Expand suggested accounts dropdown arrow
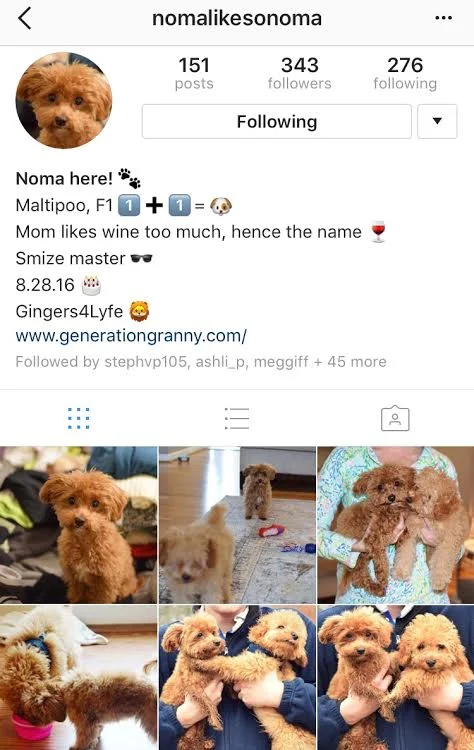This screenshot has width=474, height=750. [437, 121]
